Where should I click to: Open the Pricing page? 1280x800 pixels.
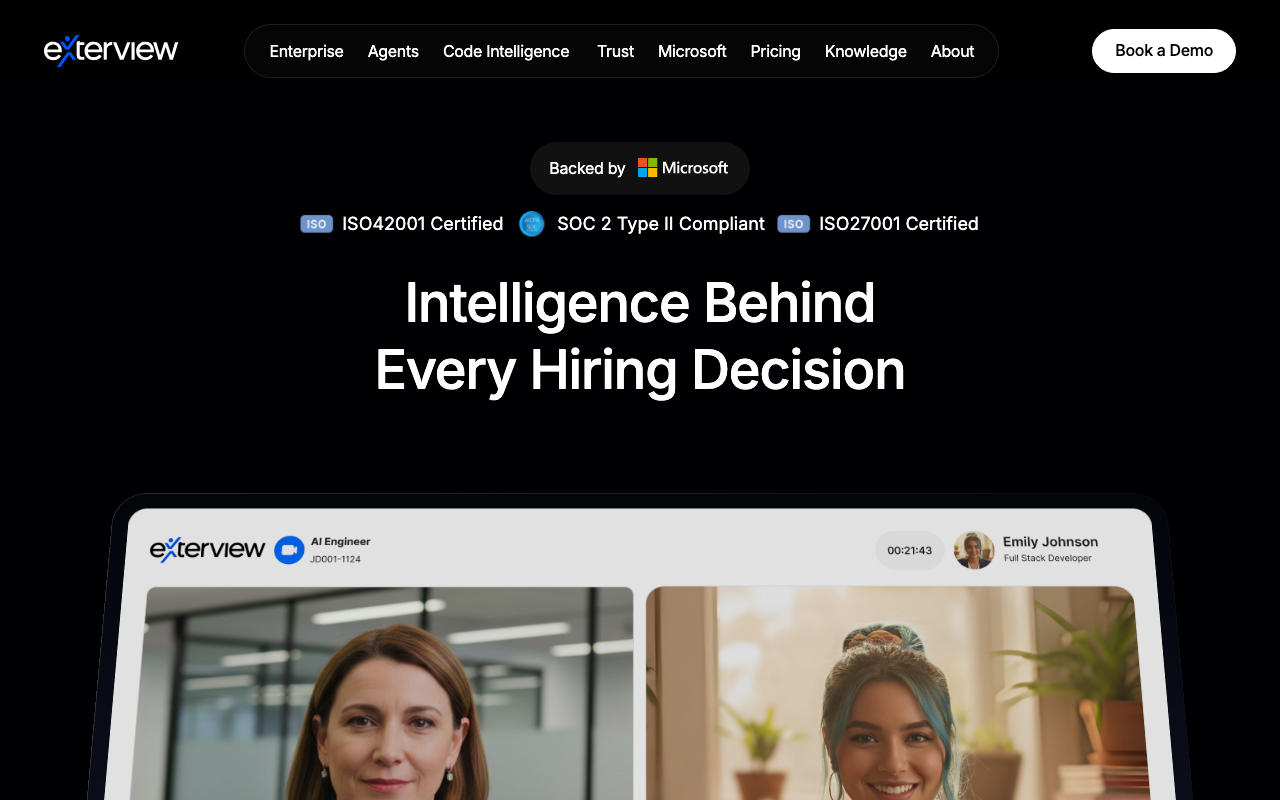pos(775,51)
